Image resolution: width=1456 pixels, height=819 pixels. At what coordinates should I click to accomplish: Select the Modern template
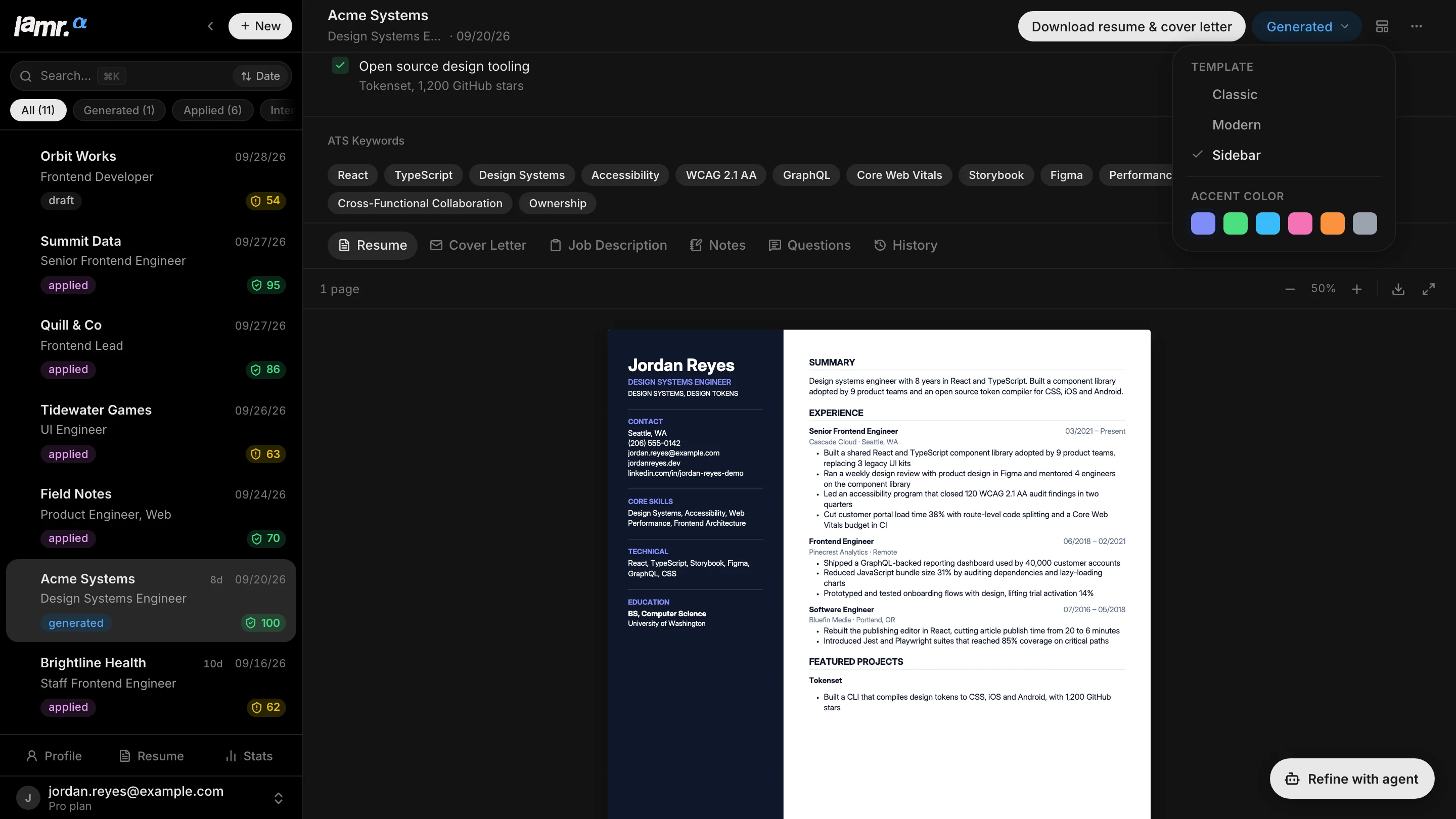pyautogui.click(x=1284, y=125)
